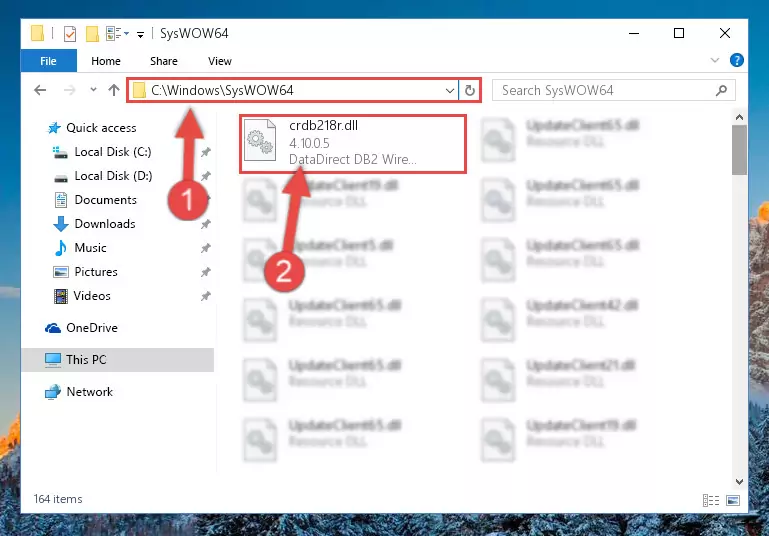Click the New folder quick access icon
769x536 pixels.
(x=92, y=33)
